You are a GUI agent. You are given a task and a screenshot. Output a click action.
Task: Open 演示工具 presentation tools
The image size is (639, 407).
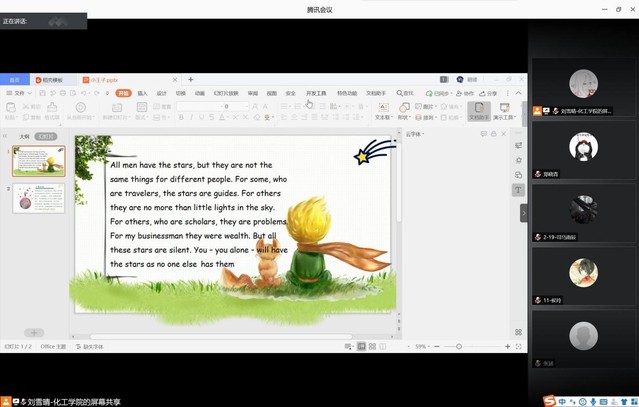pyautogui.click(x=504, y=110)
